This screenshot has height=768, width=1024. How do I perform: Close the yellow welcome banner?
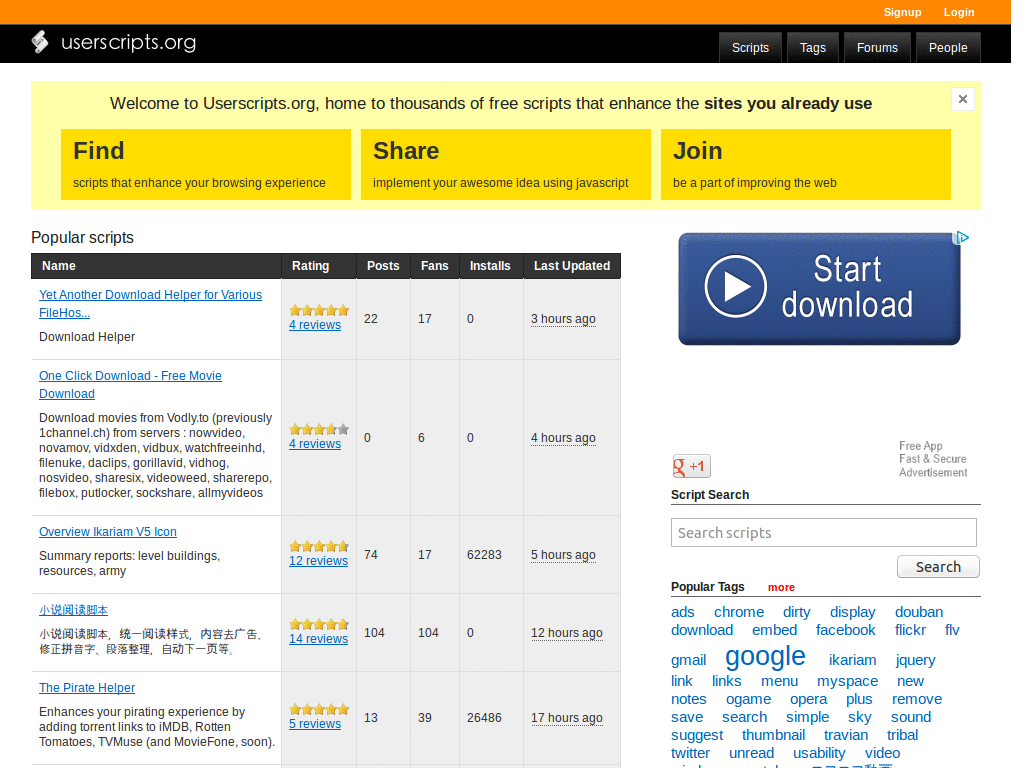(962, 99)
